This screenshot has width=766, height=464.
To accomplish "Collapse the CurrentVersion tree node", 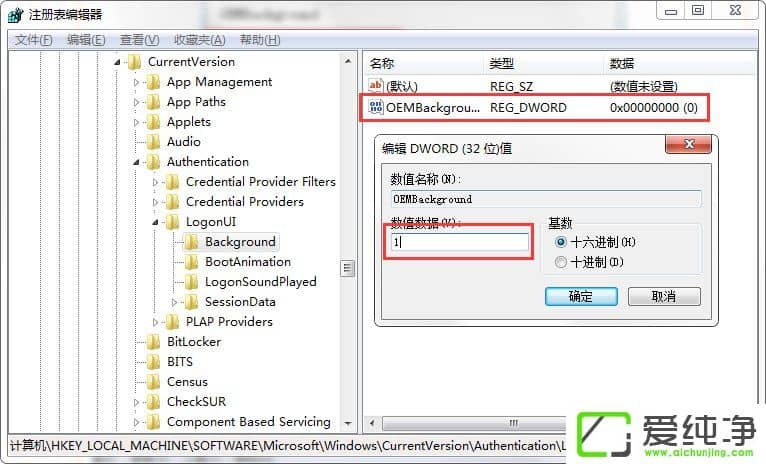I will 117,63.
